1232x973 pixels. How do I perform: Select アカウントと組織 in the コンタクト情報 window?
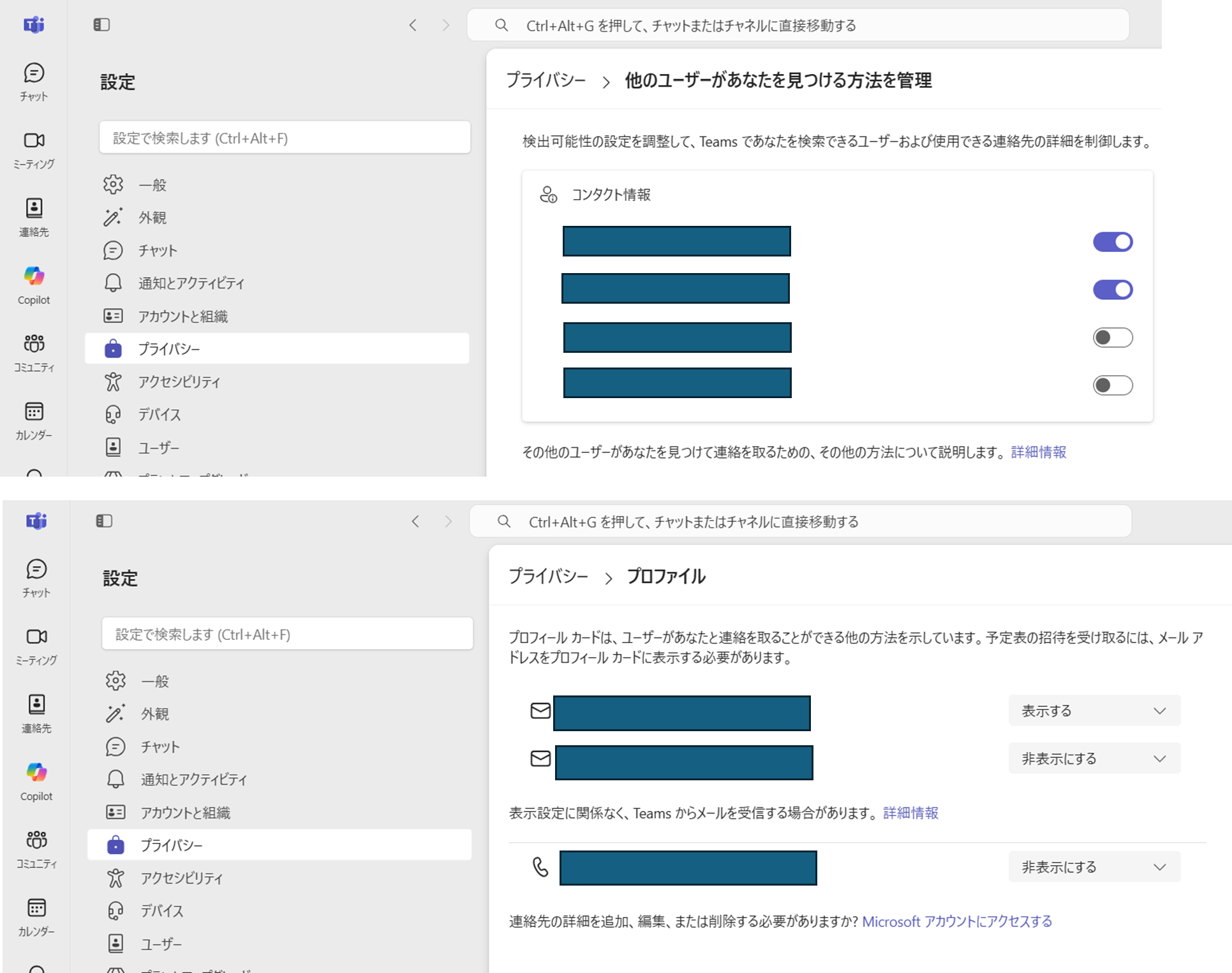(x=277, y=316)
